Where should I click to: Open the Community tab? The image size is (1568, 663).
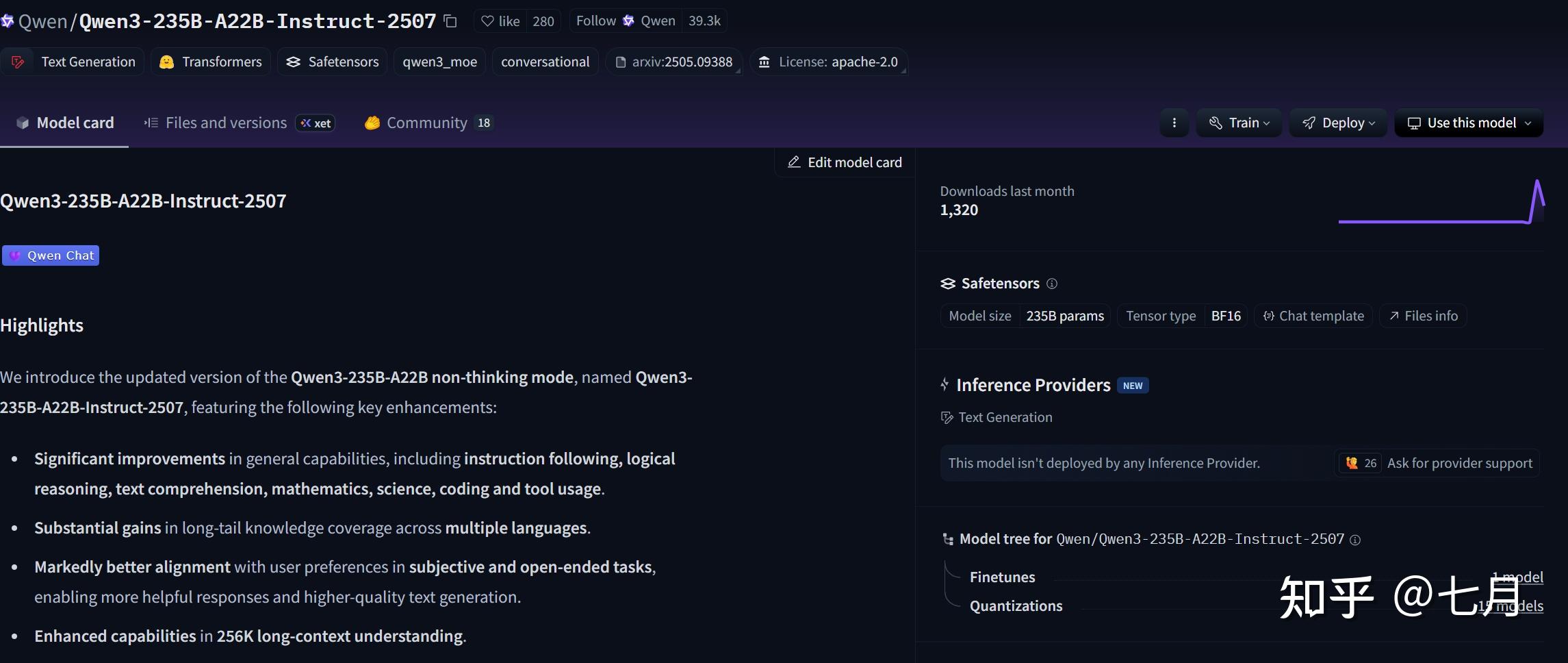(x=427, y=123)
